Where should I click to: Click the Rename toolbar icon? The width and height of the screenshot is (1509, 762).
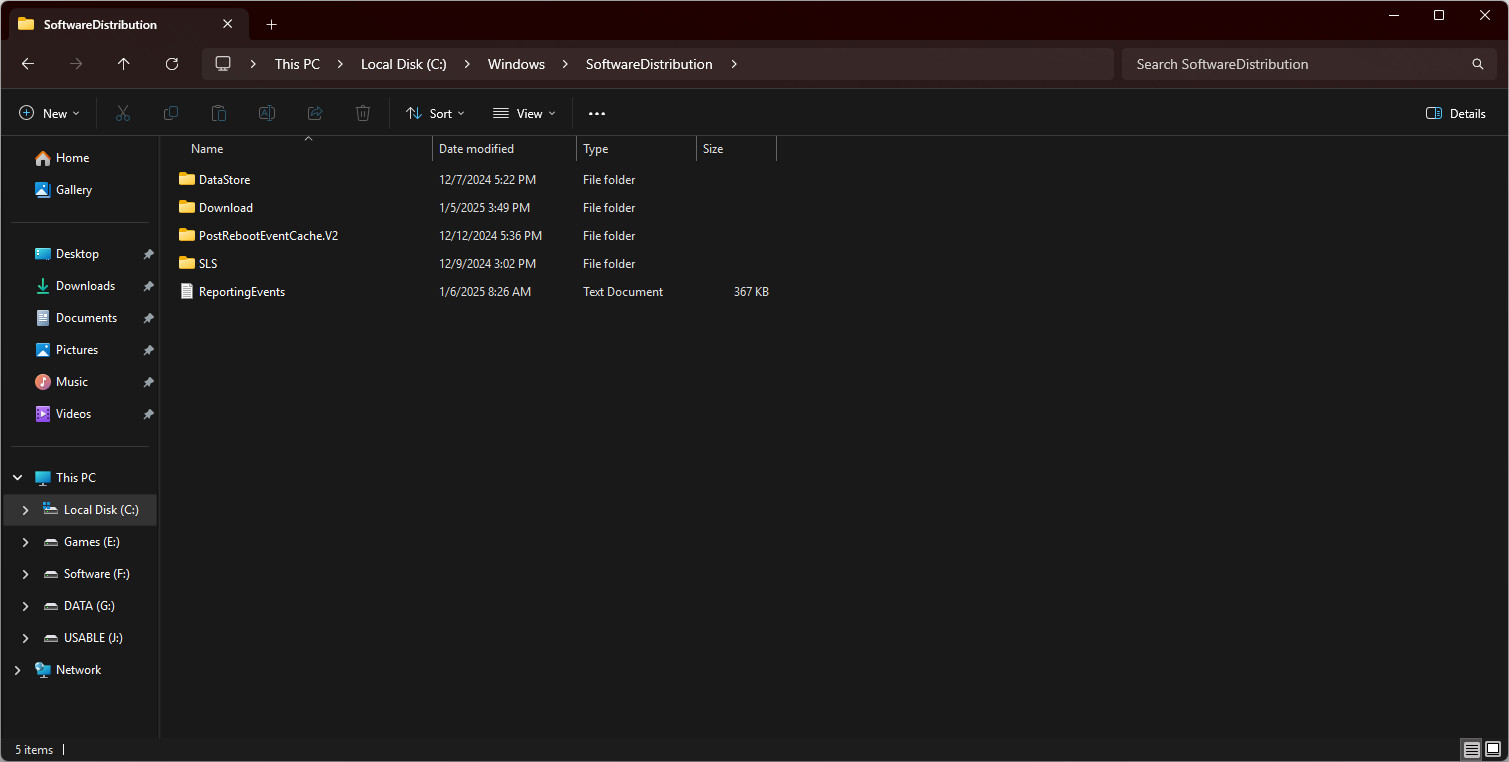tap(267, 113)
